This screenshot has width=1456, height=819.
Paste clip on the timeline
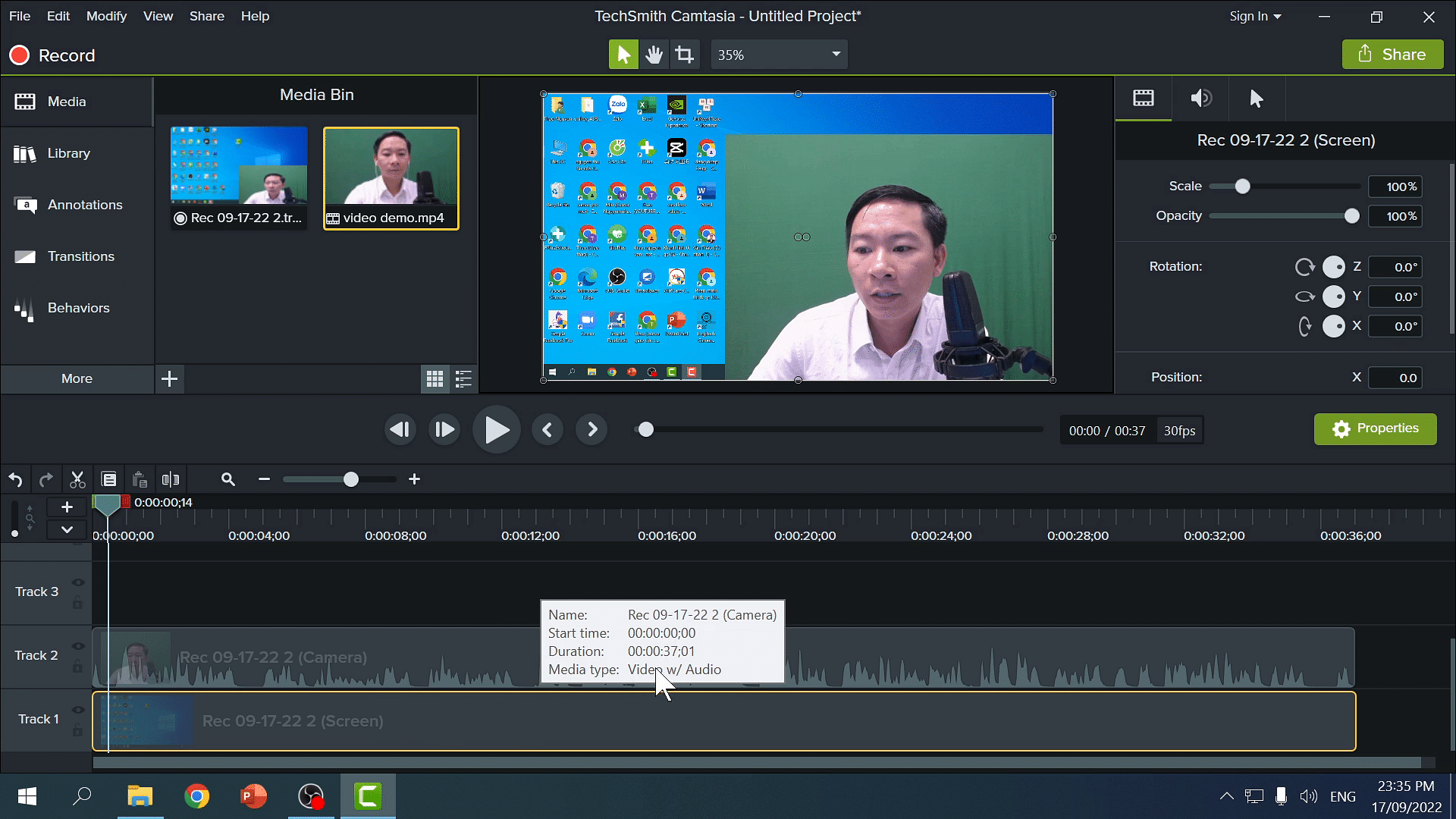[x=140, y=479]
